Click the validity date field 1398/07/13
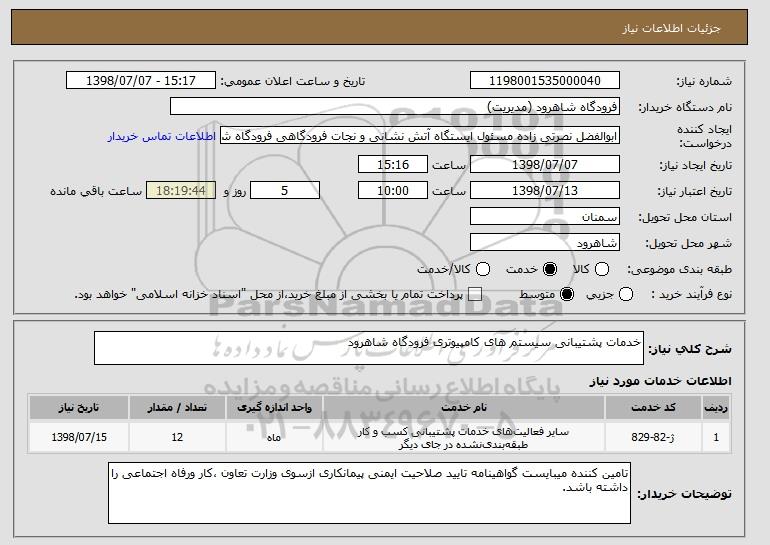770x545 pixels. 545,191
